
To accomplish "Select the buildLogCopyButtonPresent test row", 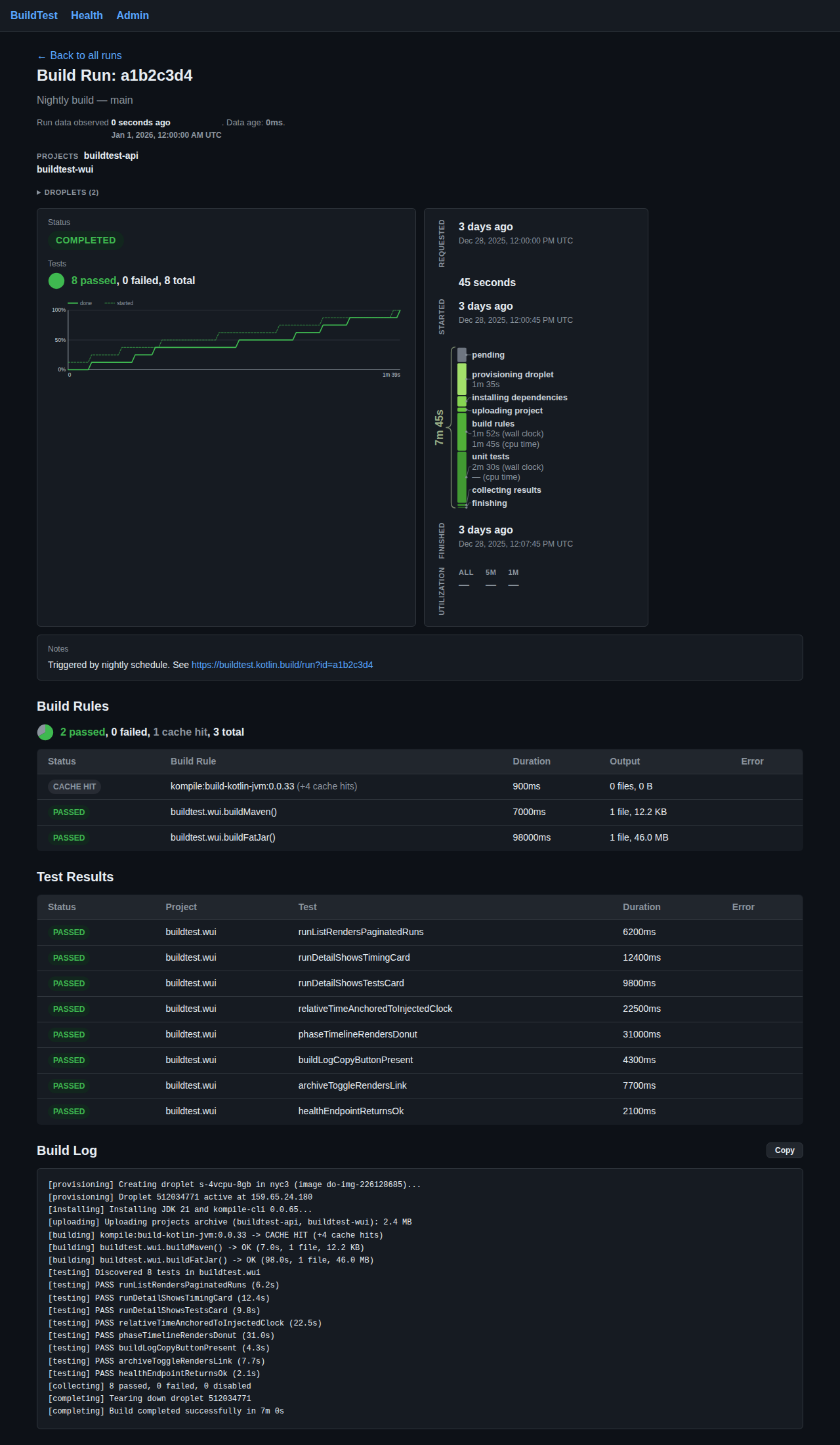I will pyautogui.click(x=420, y=1060).
